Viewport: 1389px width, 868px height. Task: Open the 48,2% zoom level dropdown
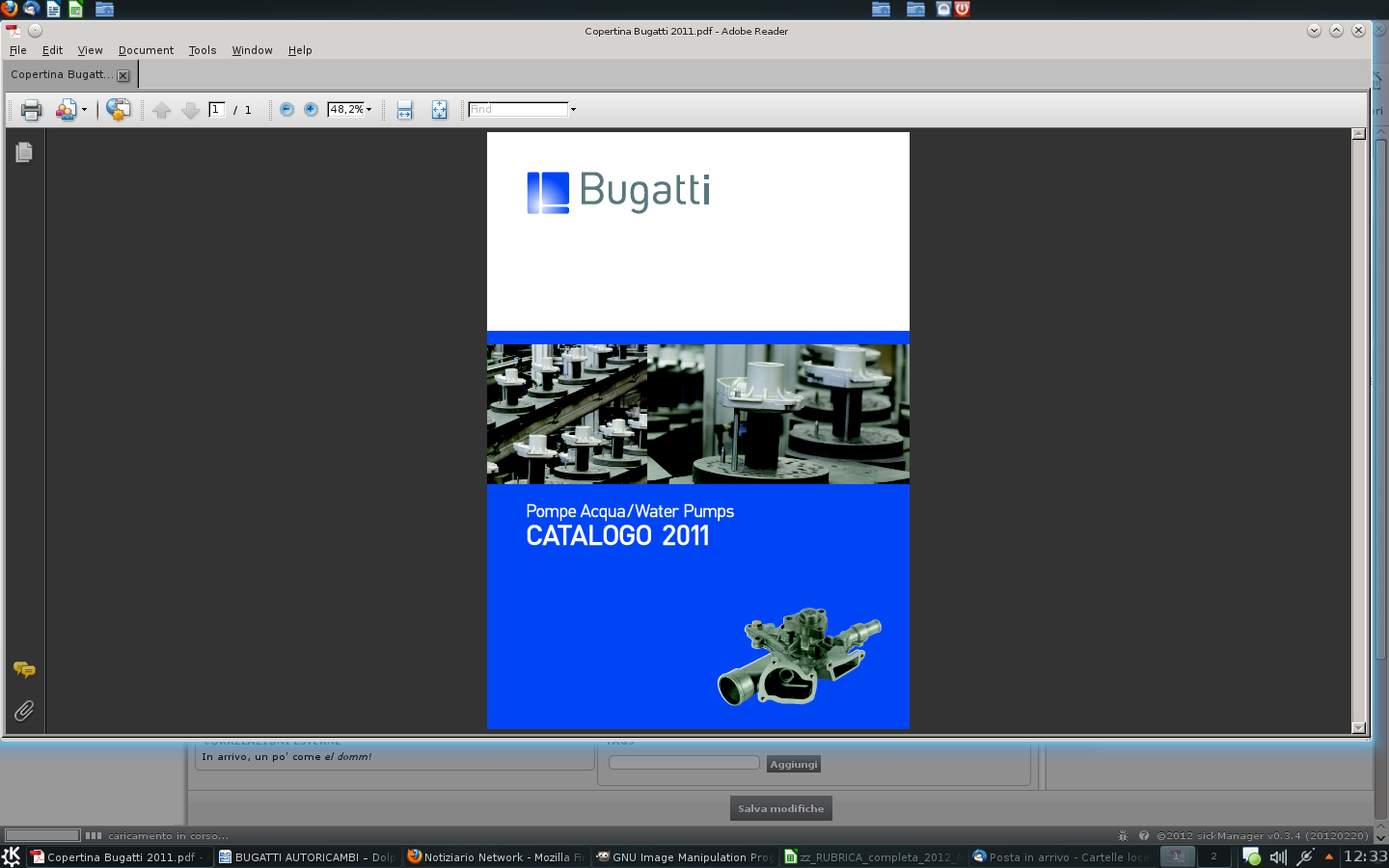pyautogui.click(x=368, y=109)
